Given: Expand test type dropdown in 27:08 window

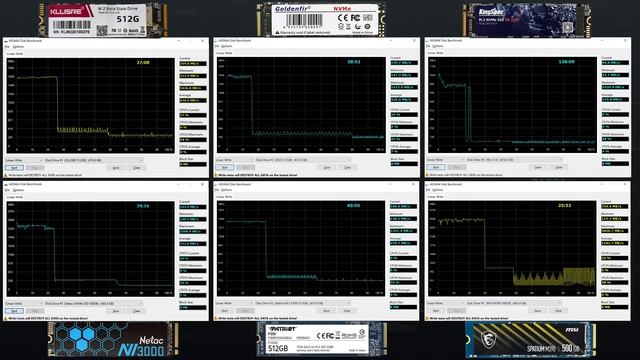Looking at the screenshot, I should click(24, 160).
